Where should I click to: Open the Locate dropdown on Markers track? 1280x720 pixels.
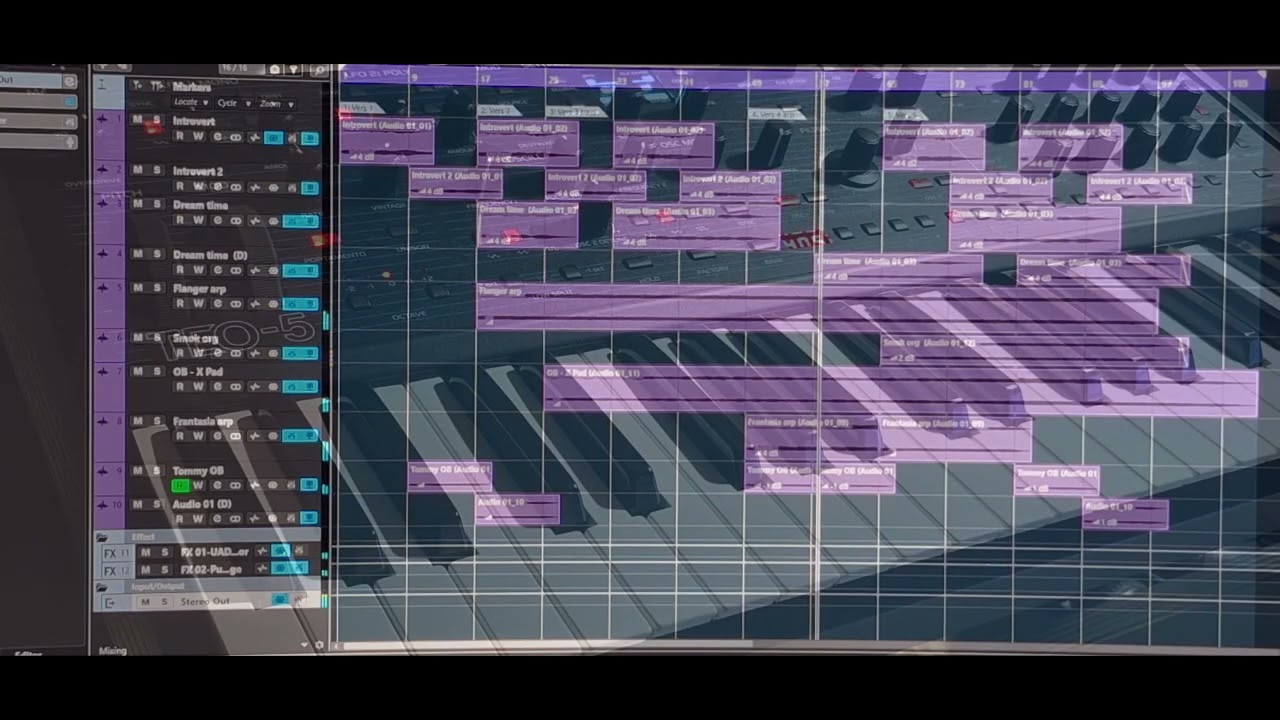191,102
